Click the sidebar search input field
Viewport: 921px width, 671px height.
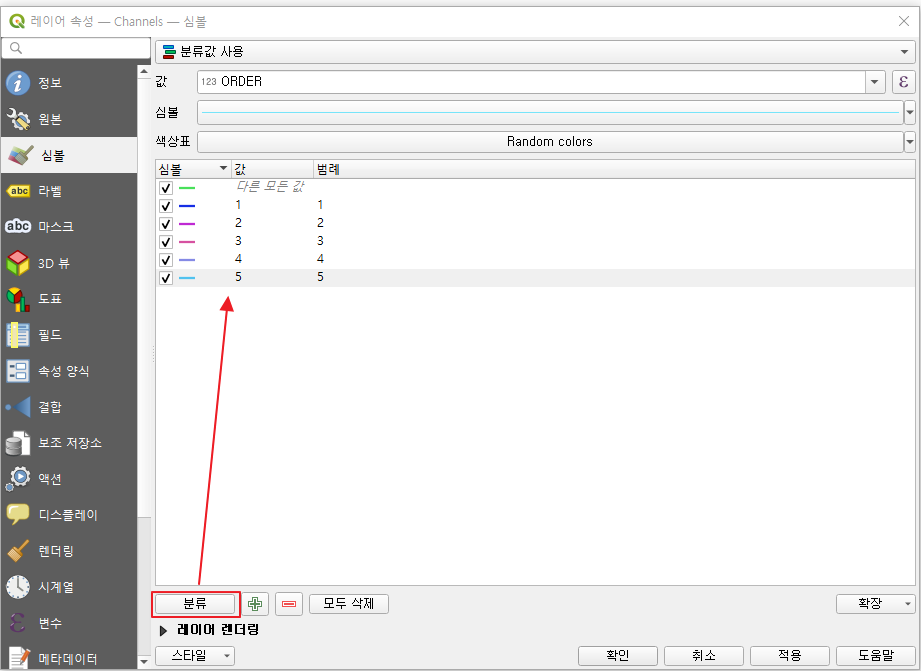pyautogui.click(x=76, y=48)
